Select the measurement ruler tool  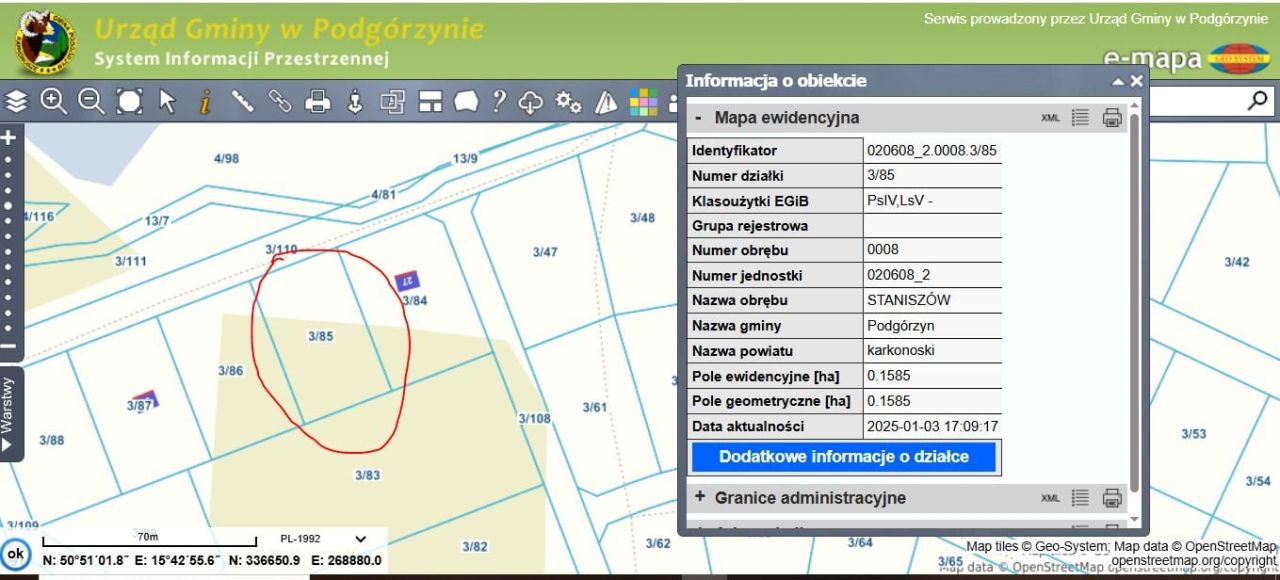(242, 101)
